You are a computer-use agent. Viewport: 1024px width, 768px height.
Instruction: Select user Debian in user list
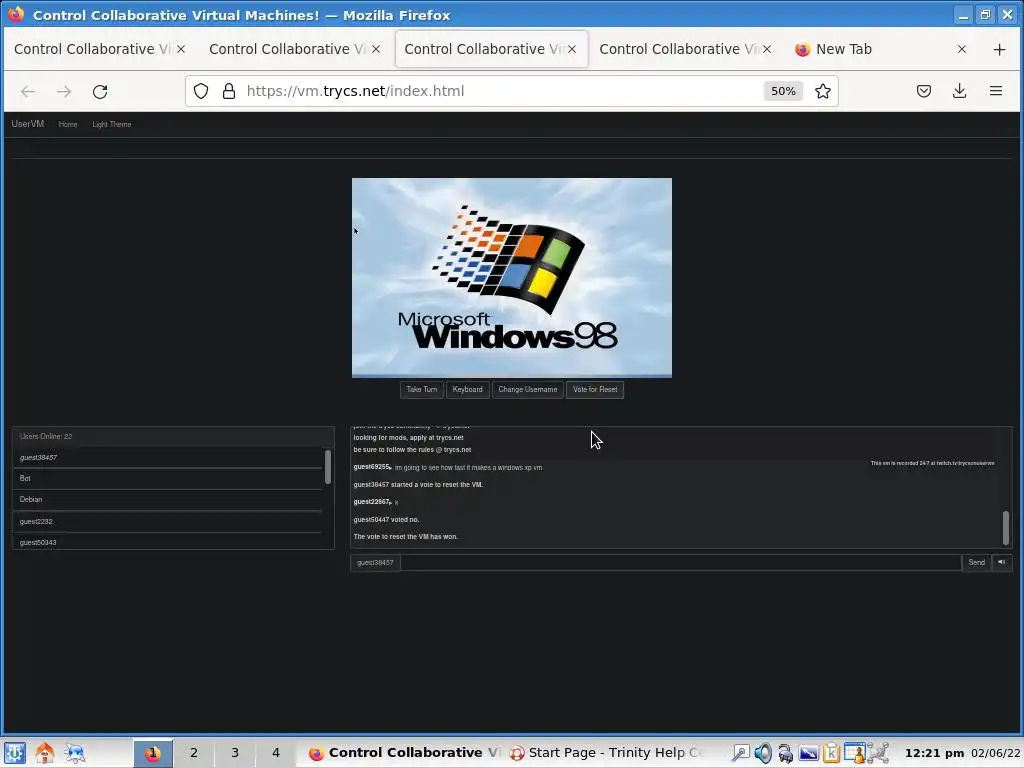tap(168, 499)
